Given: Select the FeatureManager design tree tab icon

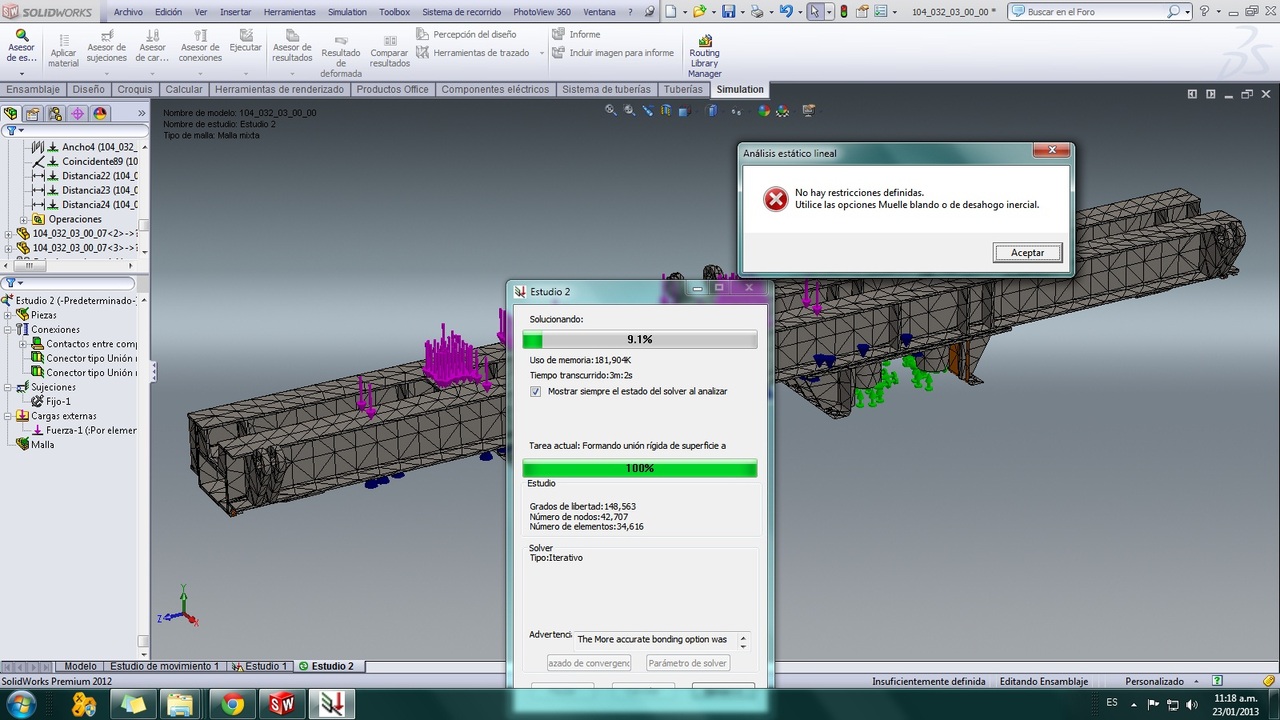Looking at the screenshot, I should click(x=11, y=114).
